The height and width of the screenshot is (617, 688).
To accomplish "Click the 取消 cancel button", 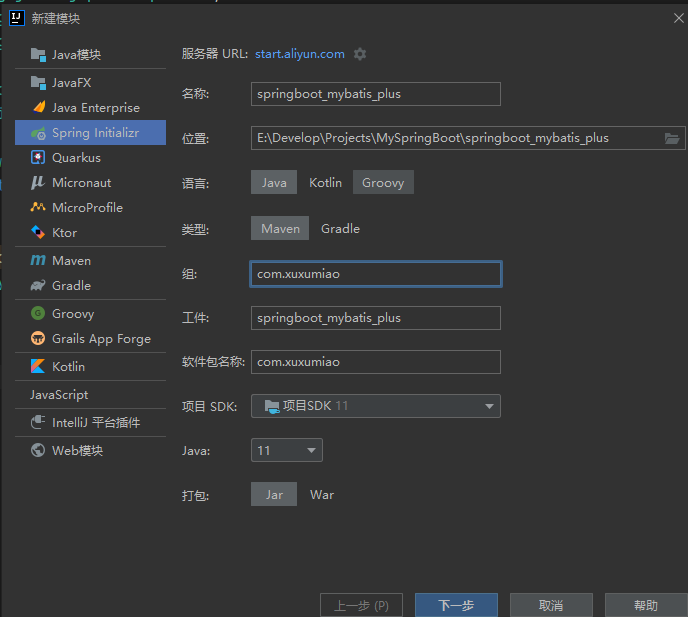I will [551, 606].
